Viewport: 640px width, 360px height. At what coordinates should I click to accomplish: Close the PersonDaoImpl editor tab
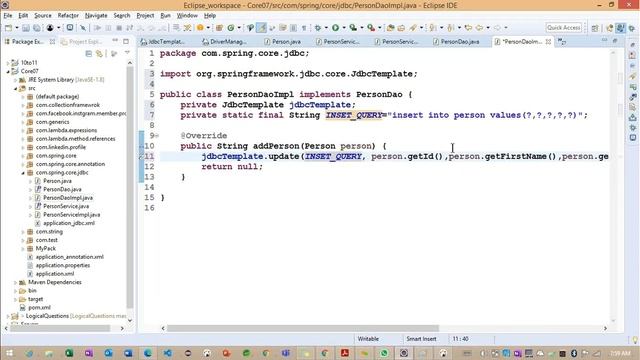point(548,42)
